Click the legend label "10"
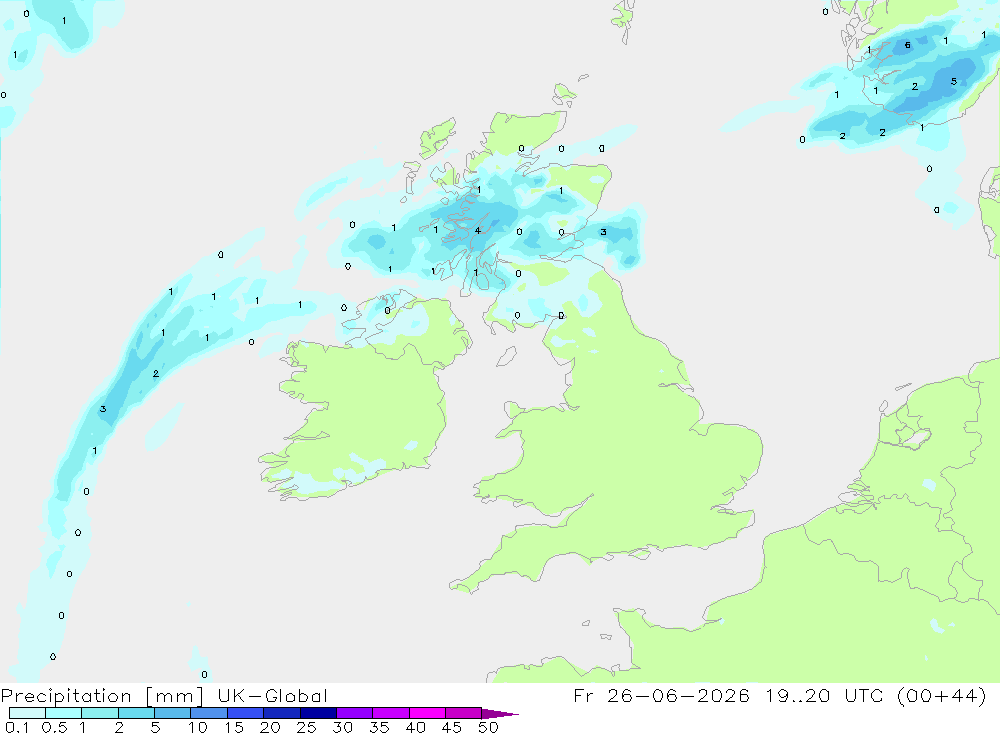Image resolution: width=1000 pixels, height=733 pixels. (198, 727)
